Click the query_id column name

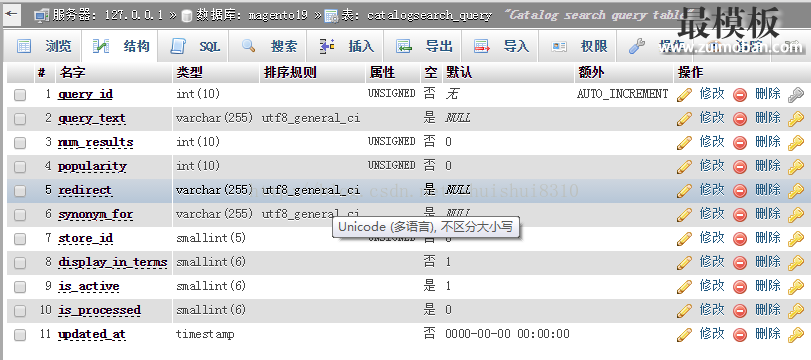click(x=85, y=95)
